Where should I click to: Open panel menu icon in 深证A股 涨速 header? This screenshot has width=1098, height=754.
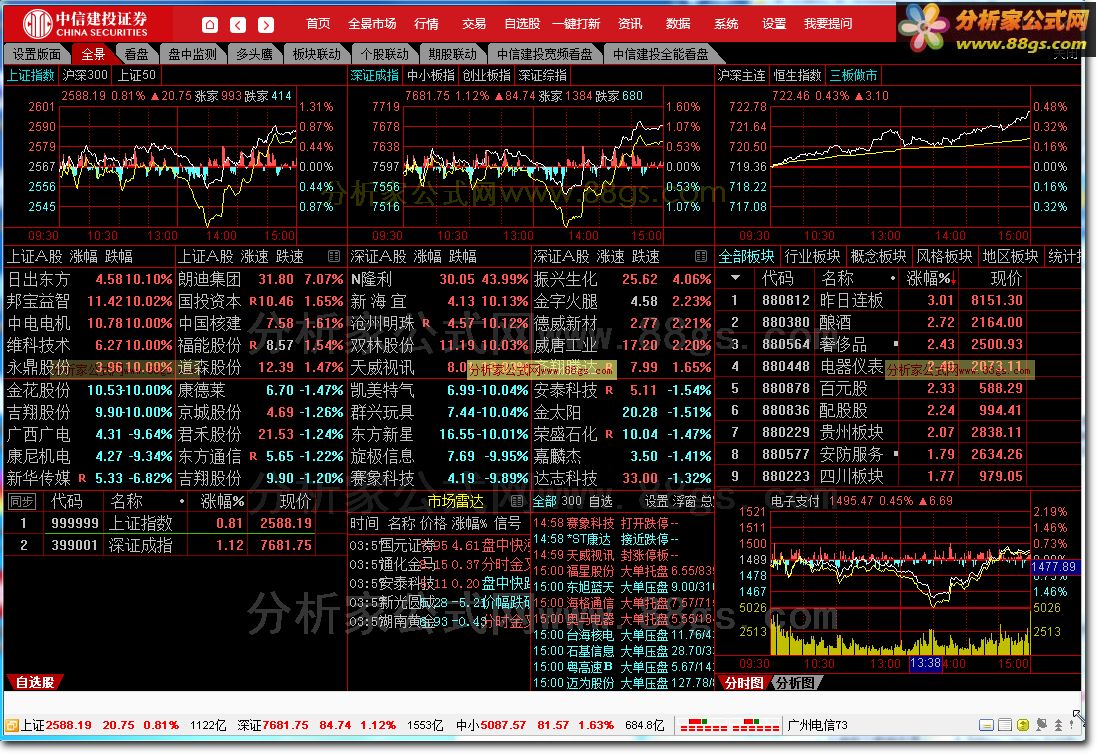tap(700, 256)
